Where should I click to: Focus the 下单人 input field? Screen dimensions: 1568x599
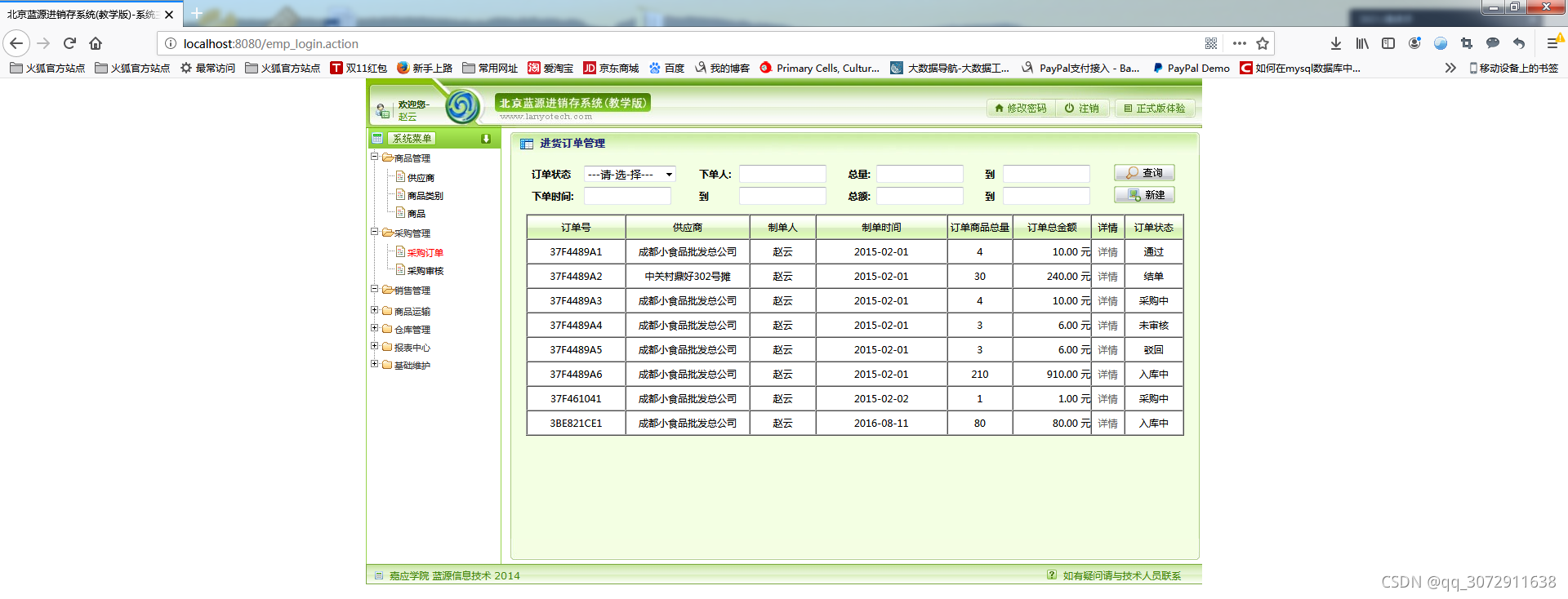[x=782, y=174]
